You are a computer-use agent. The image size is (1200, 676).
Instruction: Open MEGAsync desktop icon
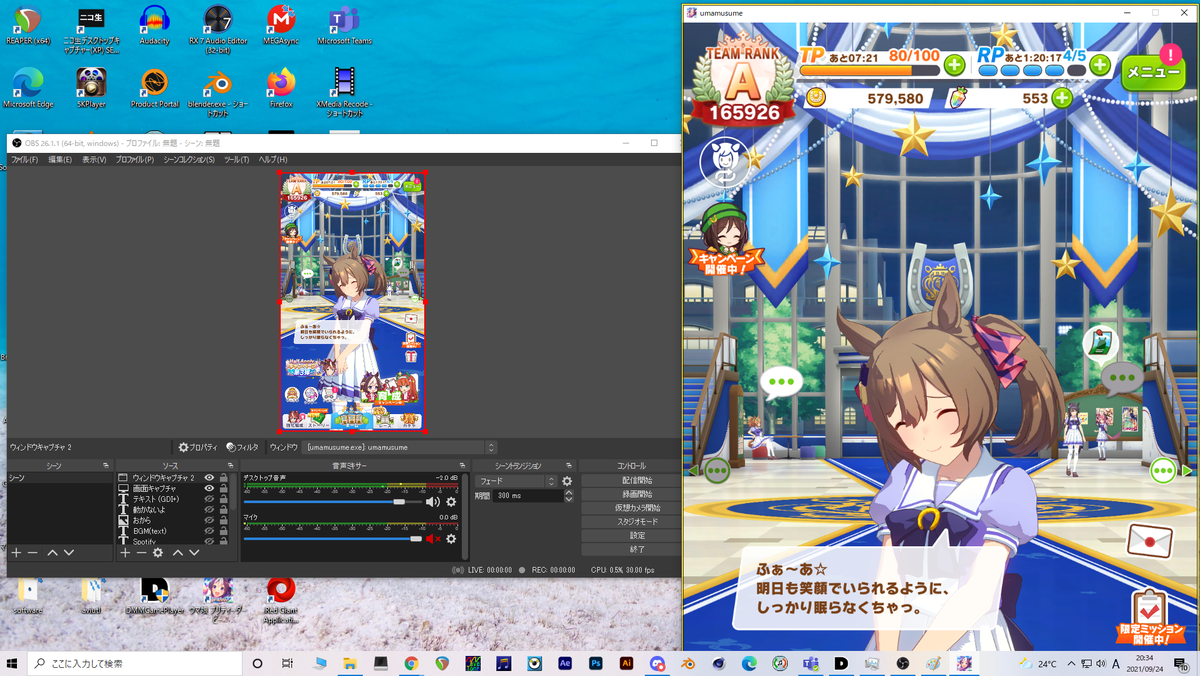click(x=281, y=26)
